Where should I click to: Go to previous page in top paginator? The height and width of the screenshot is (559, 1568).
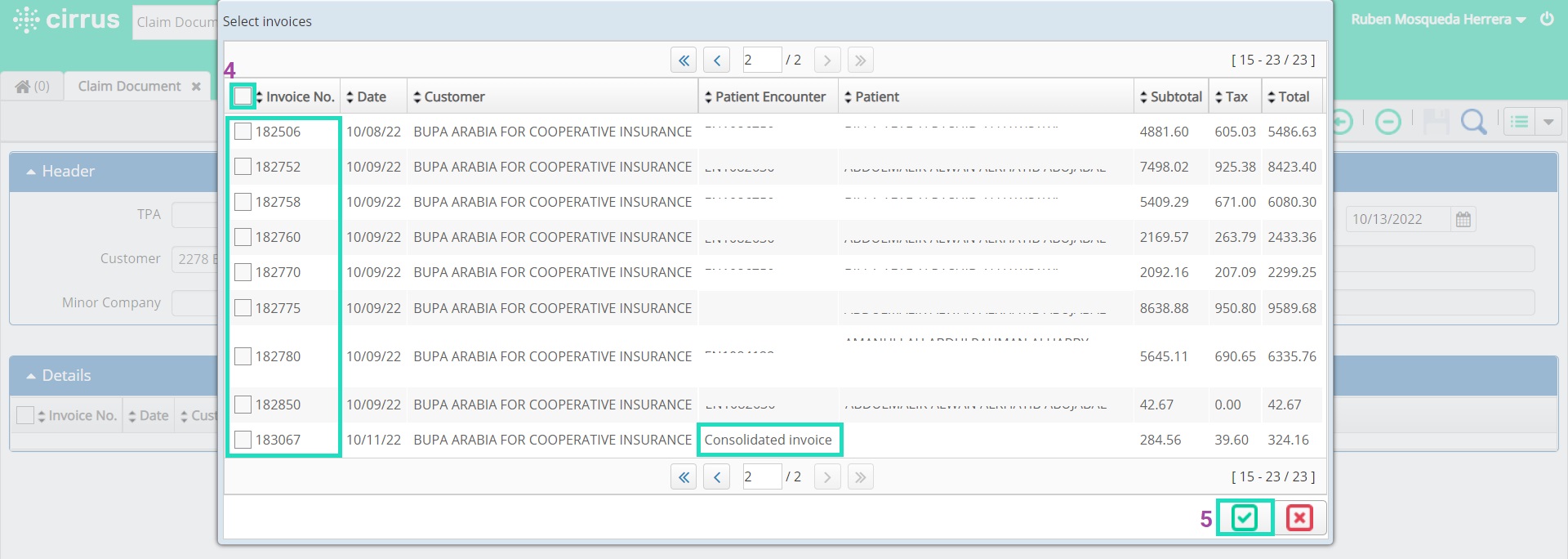click(x=716, y=60)
